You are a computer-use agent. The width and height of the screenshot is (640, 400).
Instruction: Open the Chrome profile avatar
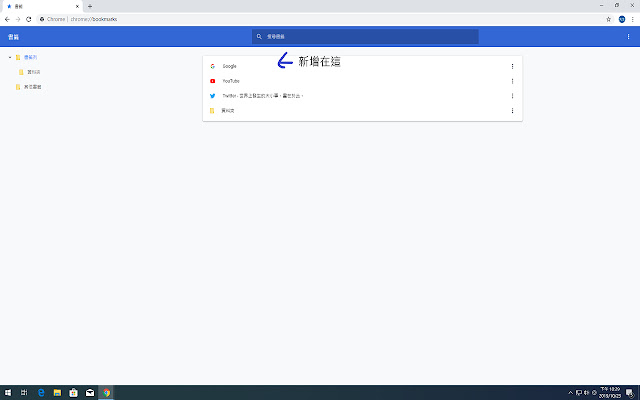(x=622, y=19)
